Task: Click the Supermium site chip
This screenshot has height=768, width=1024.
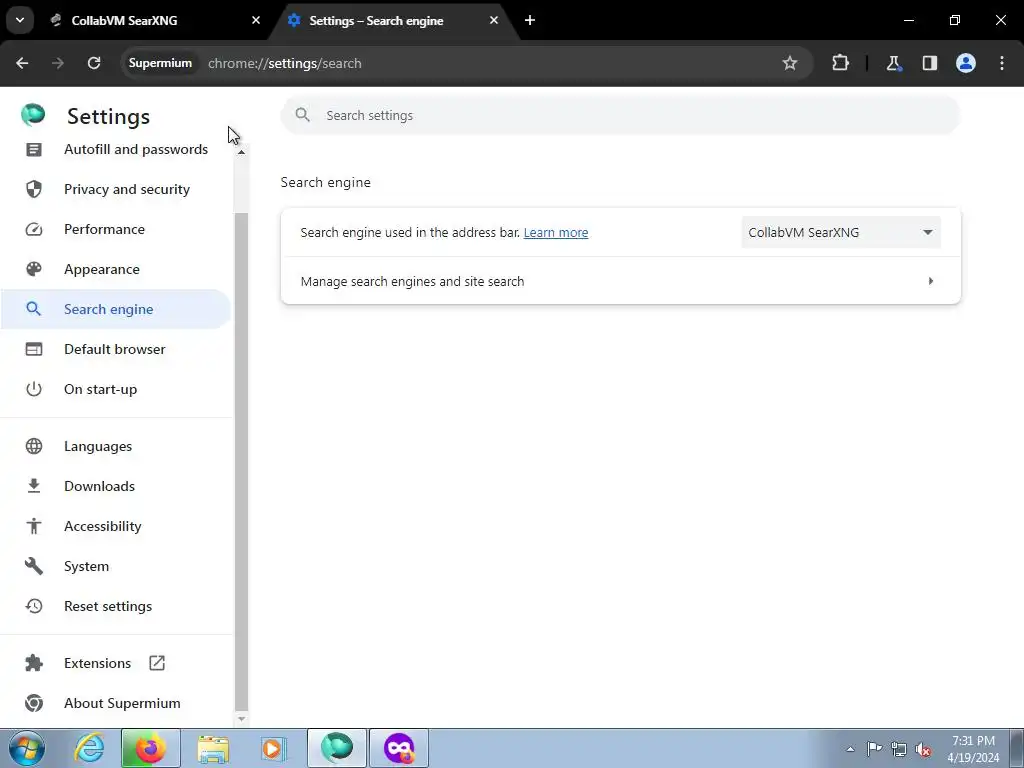Action: (x=160, y=63)
